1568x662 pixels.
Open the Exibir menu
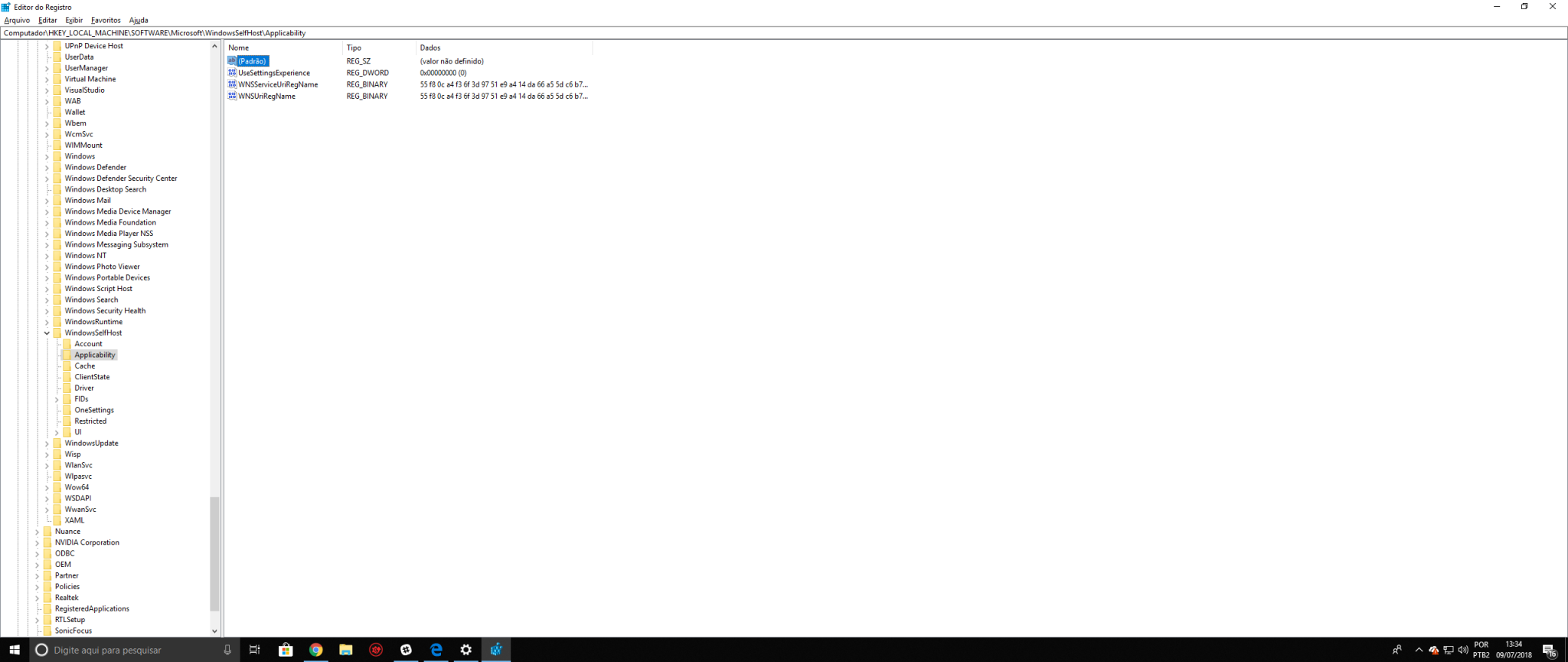[x=74, y=20]
